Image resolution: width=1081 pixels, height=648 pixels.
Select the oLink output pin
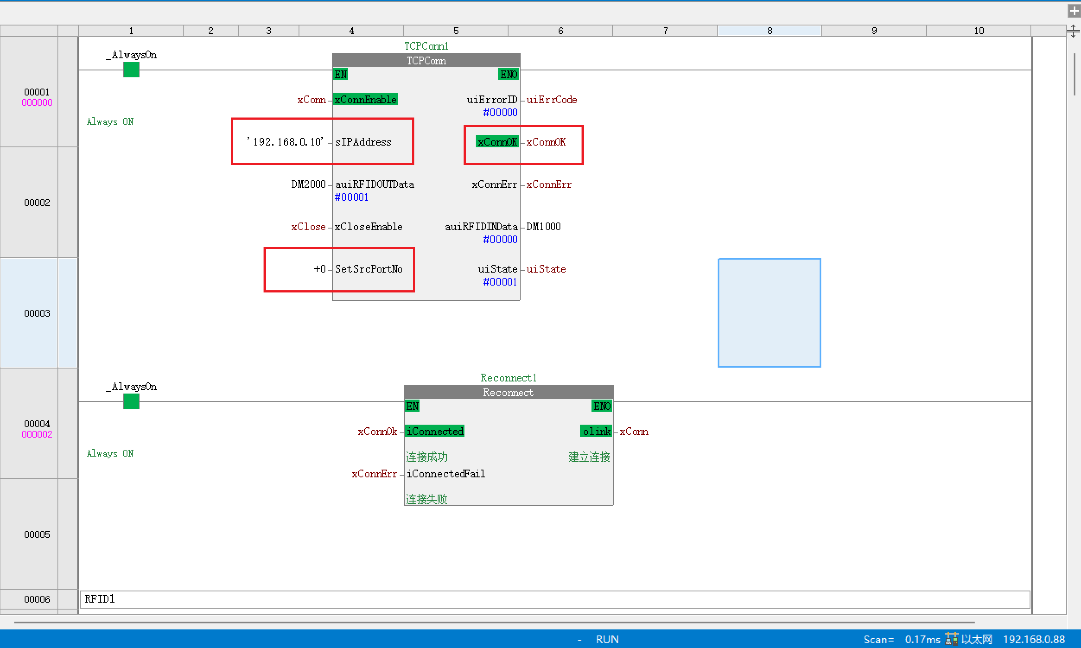click(x=596, y=432)
